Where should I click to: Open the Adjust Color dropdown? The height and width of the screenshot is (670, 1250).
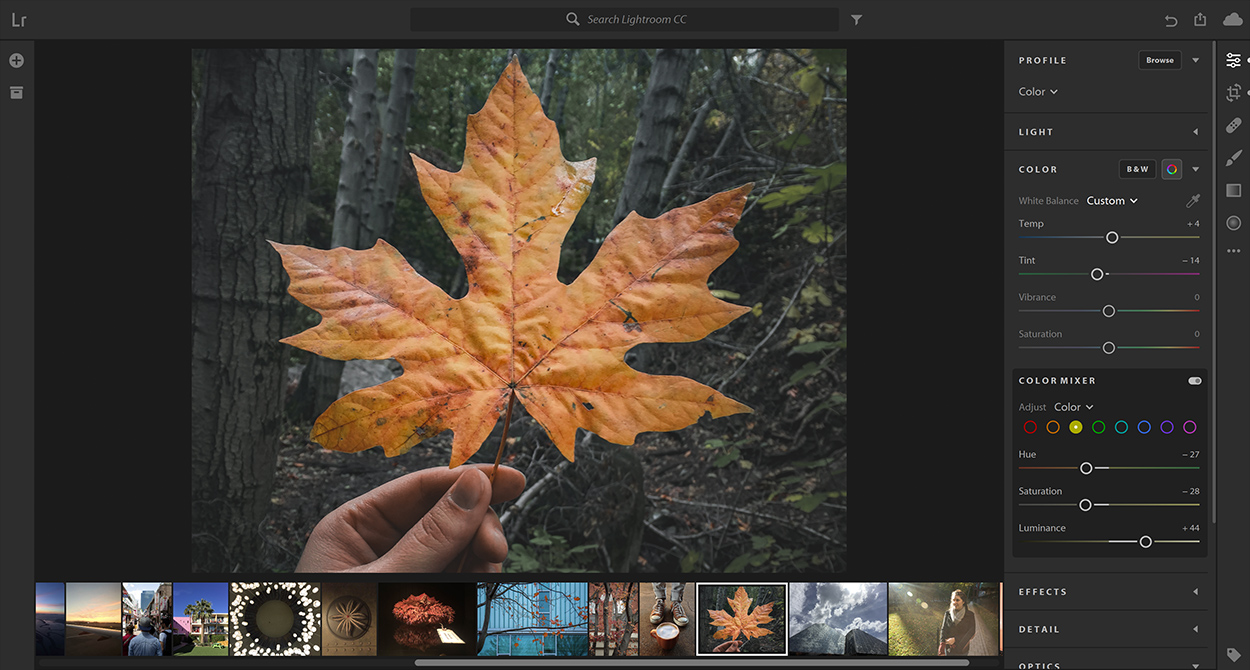pyautogui.click(x=1073, y=407)
